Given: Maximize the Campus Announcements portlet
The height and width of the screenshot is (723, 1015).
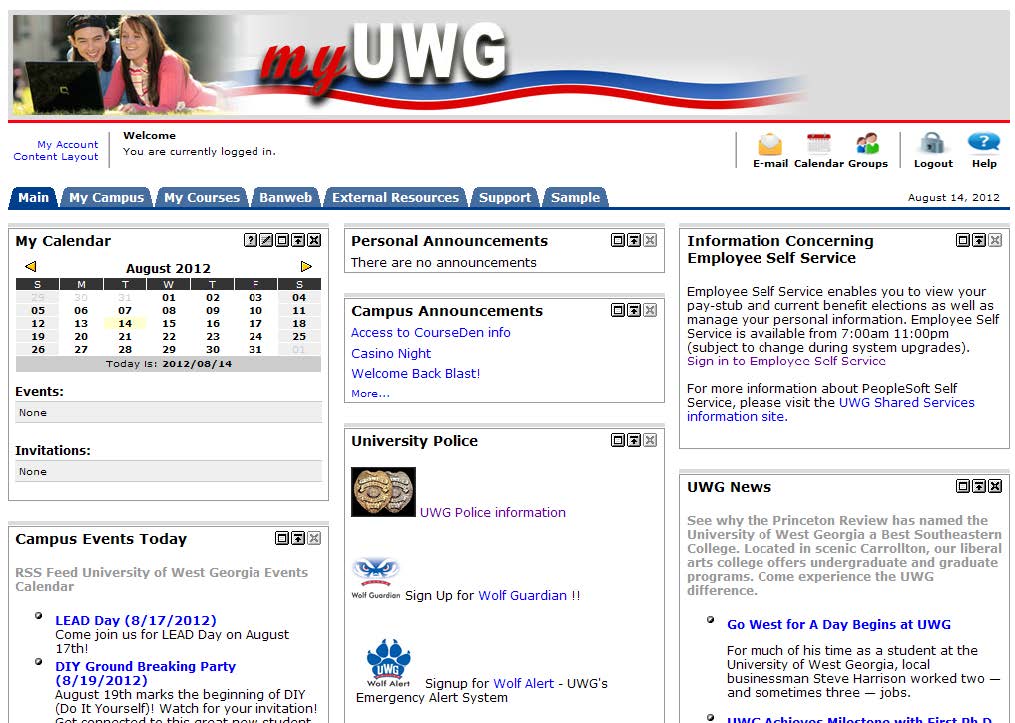Looking at the screenshot, I should click(618, 310).
